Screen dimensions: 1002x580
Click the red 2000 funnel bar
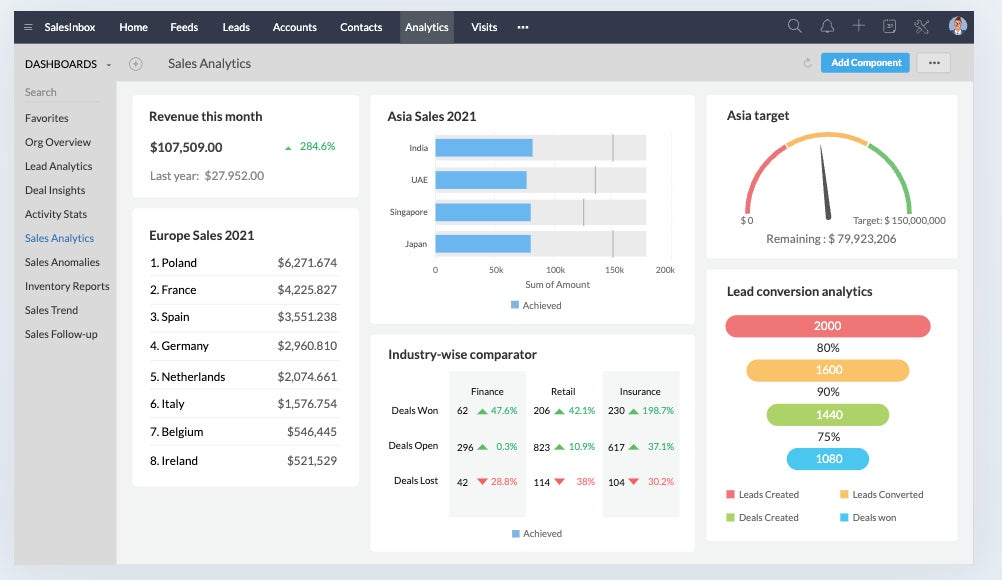(828, 326)
